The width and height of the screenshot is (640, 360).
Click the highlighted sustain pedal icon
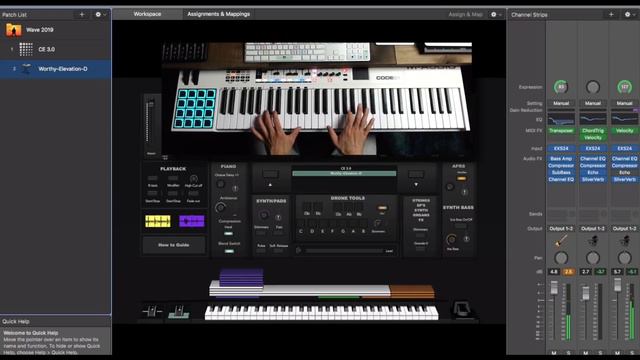pos(179,312)
